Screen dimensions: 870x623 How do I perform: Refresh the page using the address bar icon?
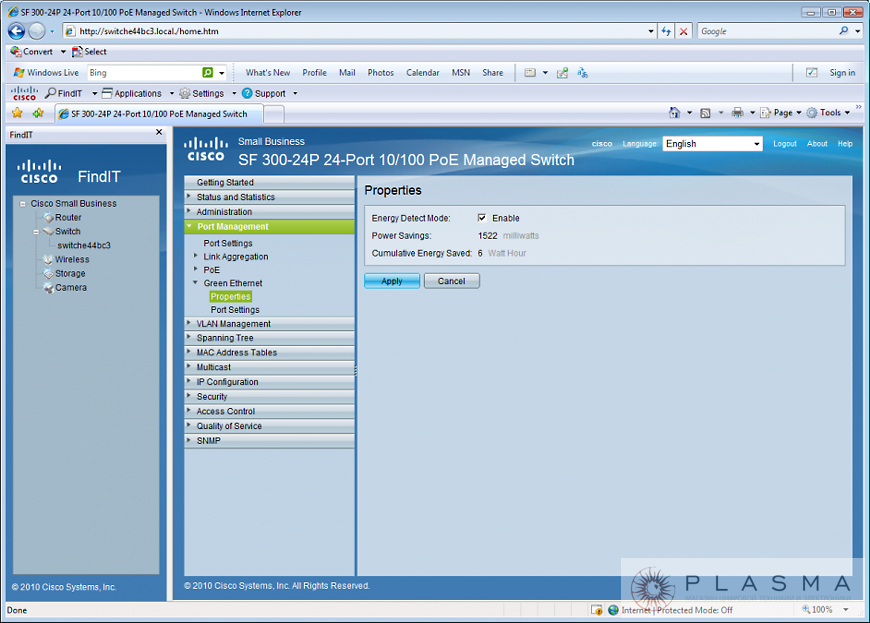(666, 32)
